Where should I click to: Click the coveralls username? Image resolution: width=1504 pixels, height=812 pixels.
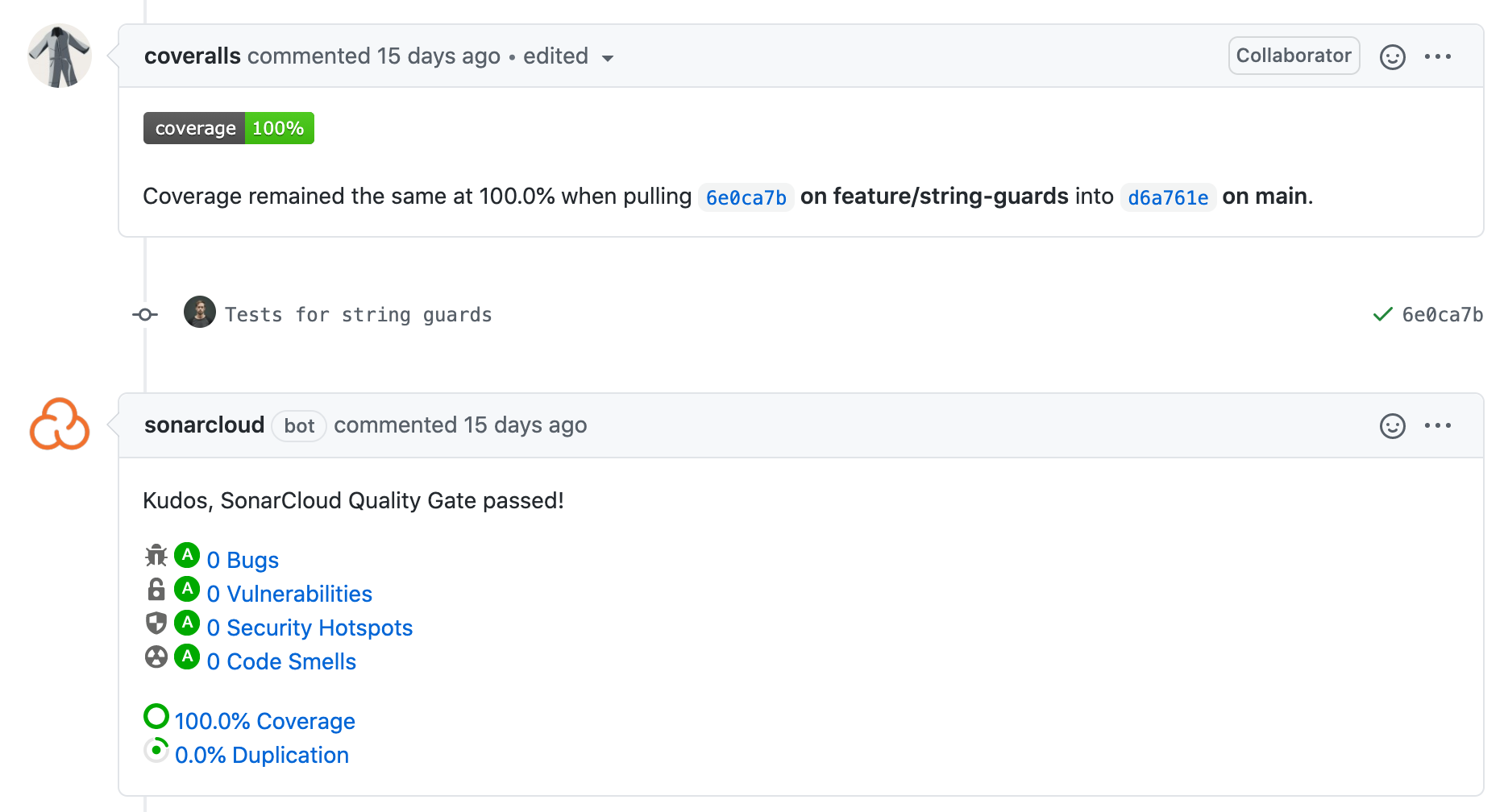pos(193,56)
